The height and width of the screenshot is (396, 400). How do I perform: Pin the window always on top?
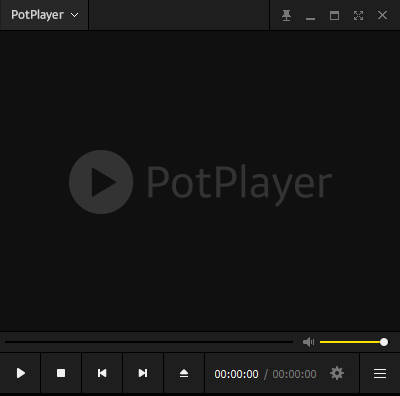coord(286,15)
